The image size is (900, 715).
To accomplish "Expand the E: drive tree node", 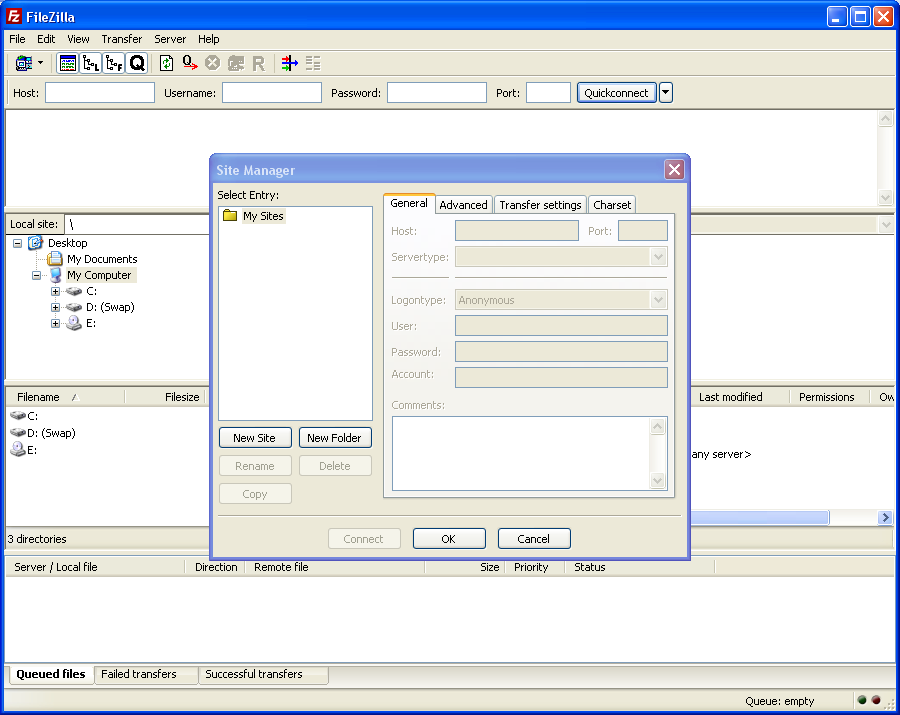I will (x=55, y=324).
